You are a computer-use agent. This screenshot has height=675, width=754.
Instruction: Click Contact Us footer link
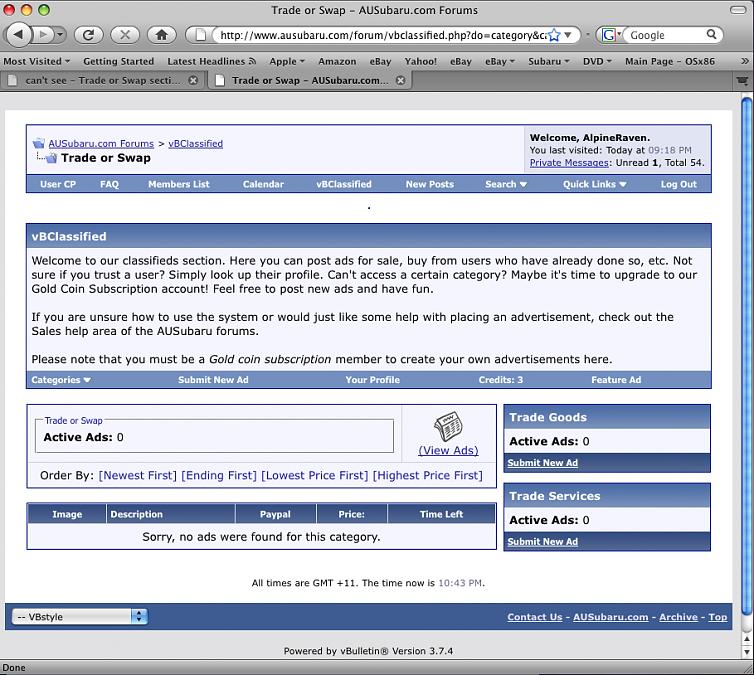pyautogui.click(x=535, y=617)
